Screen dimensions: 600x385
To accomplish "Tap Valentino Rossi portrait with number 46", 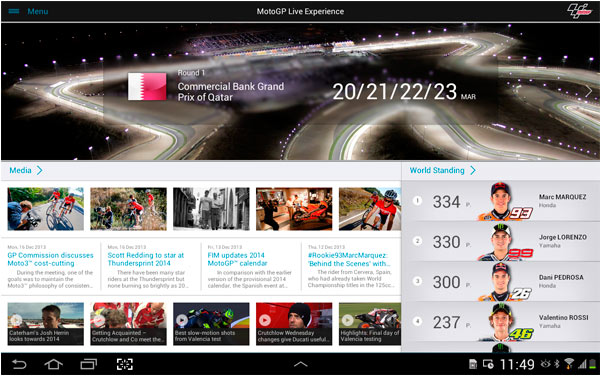I will [505, 322].
